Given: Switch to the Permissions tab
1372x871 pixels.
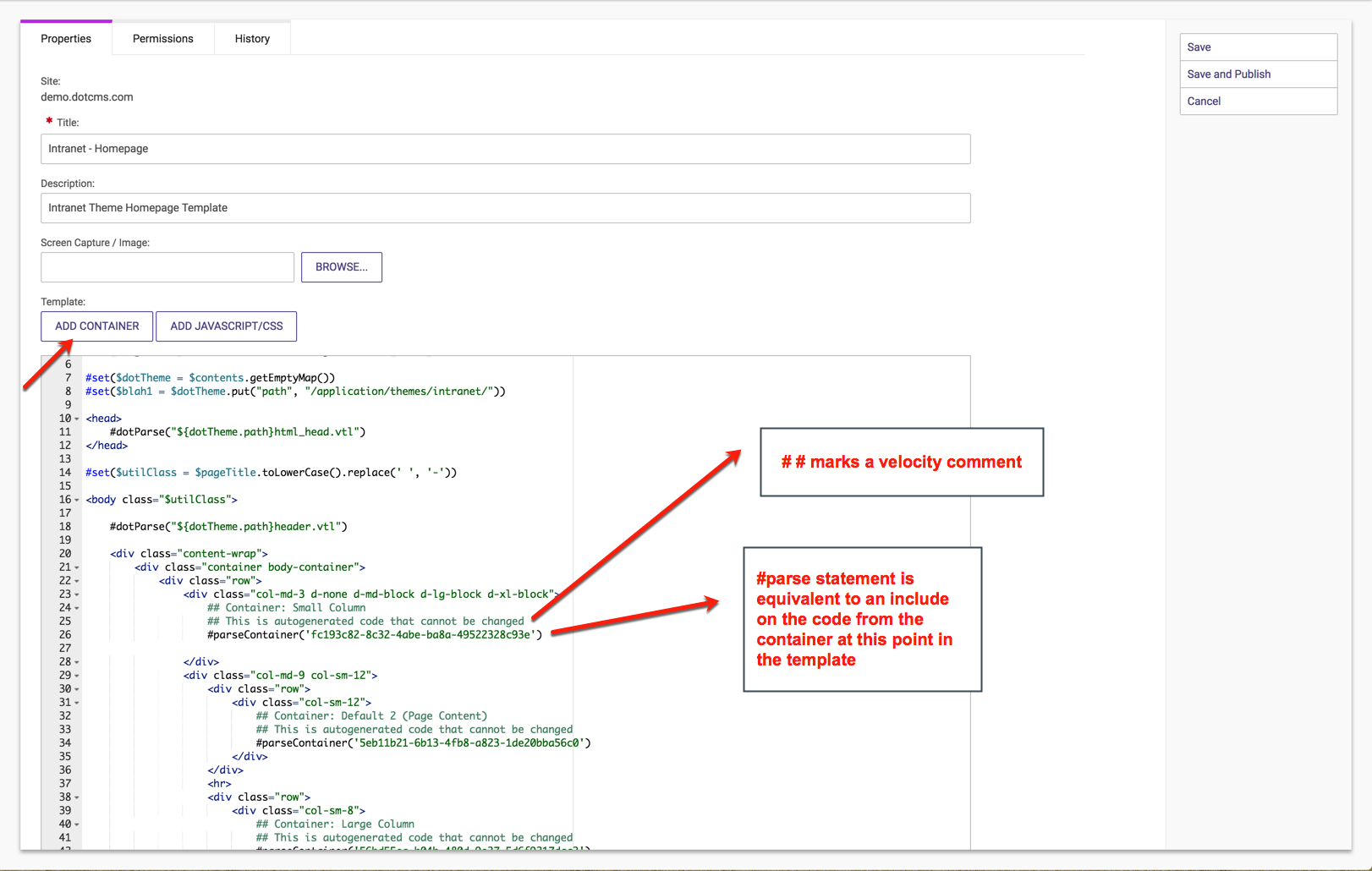Looking at the screenshot, I should point(162,39).
